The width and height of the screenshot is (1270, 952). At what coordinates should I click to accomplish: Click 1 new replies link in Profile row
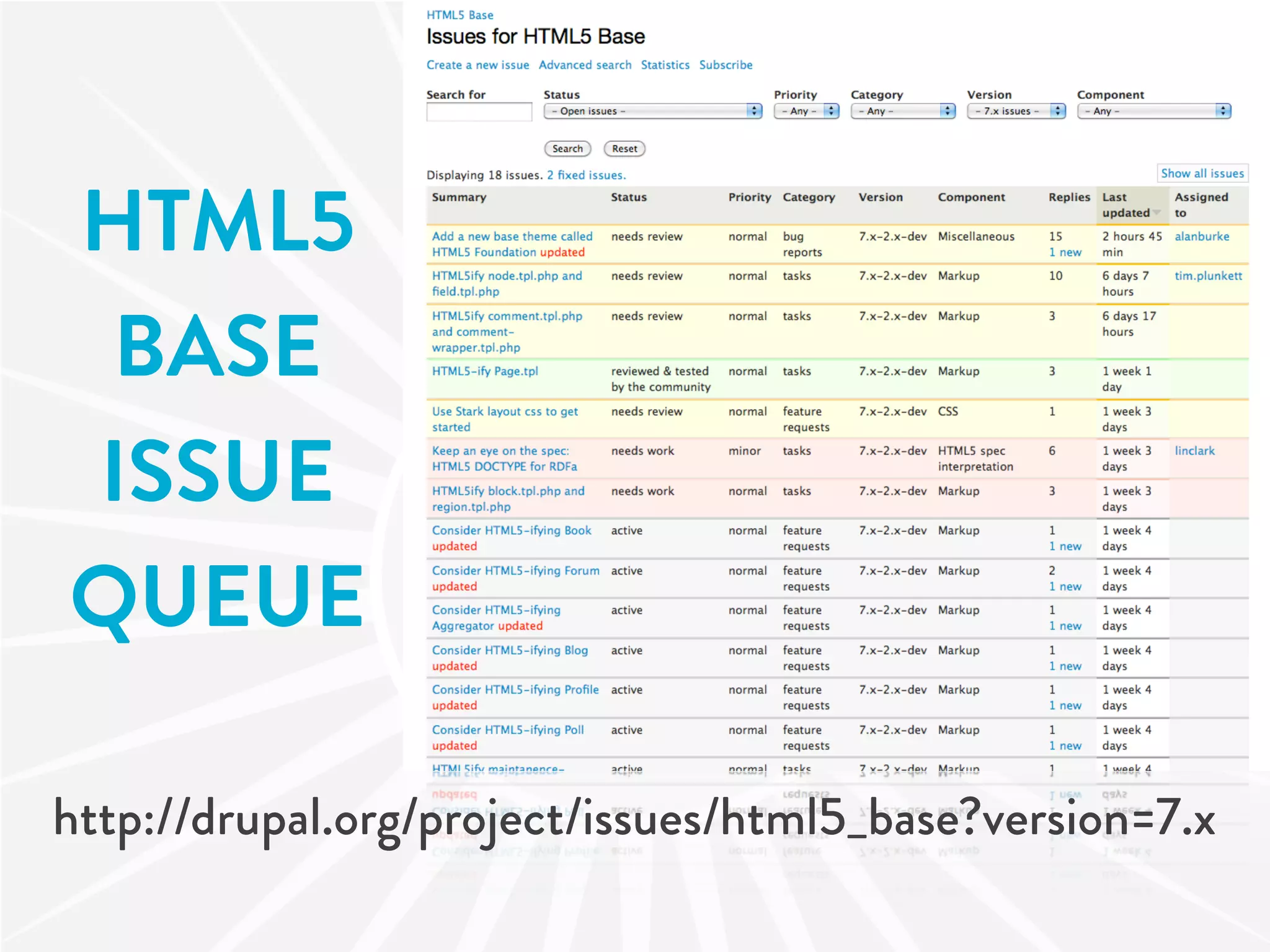[x=1065, y=705]
